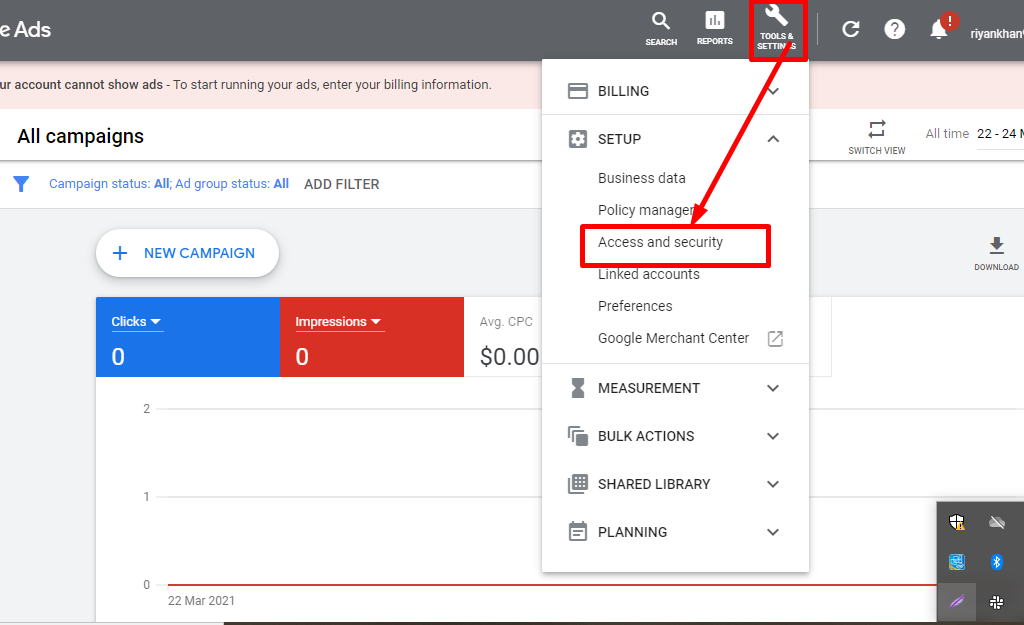Expand the Billing section chevron
Image resolution: width=1024 pixels, height=625 pixels.
773,91
